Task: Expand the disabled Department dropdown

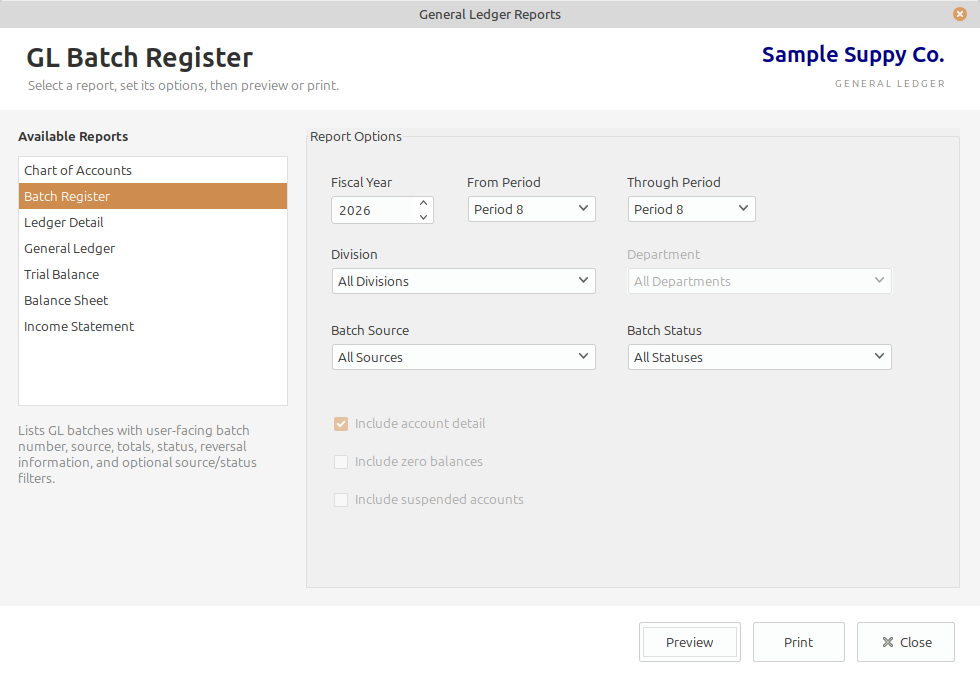Action: click(x=759, y=281)
